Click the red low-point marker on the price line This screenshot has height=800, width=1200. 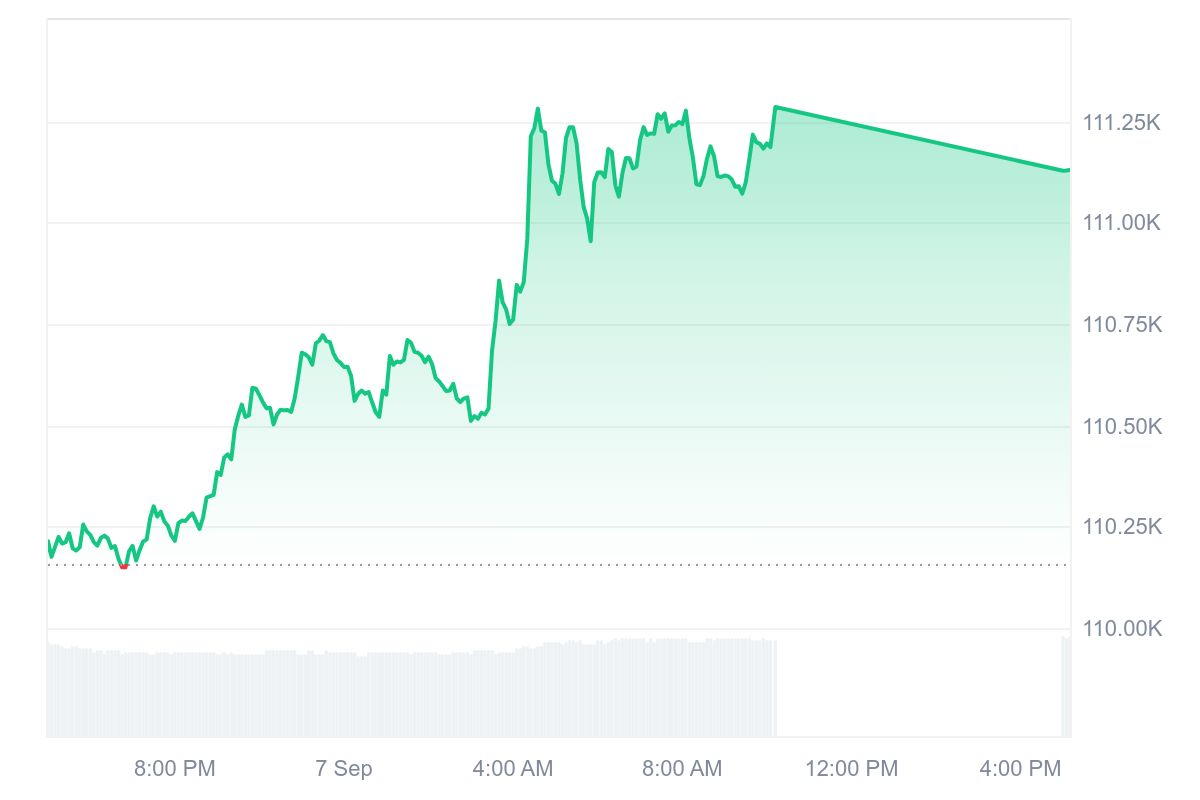(x=123, y=566)
